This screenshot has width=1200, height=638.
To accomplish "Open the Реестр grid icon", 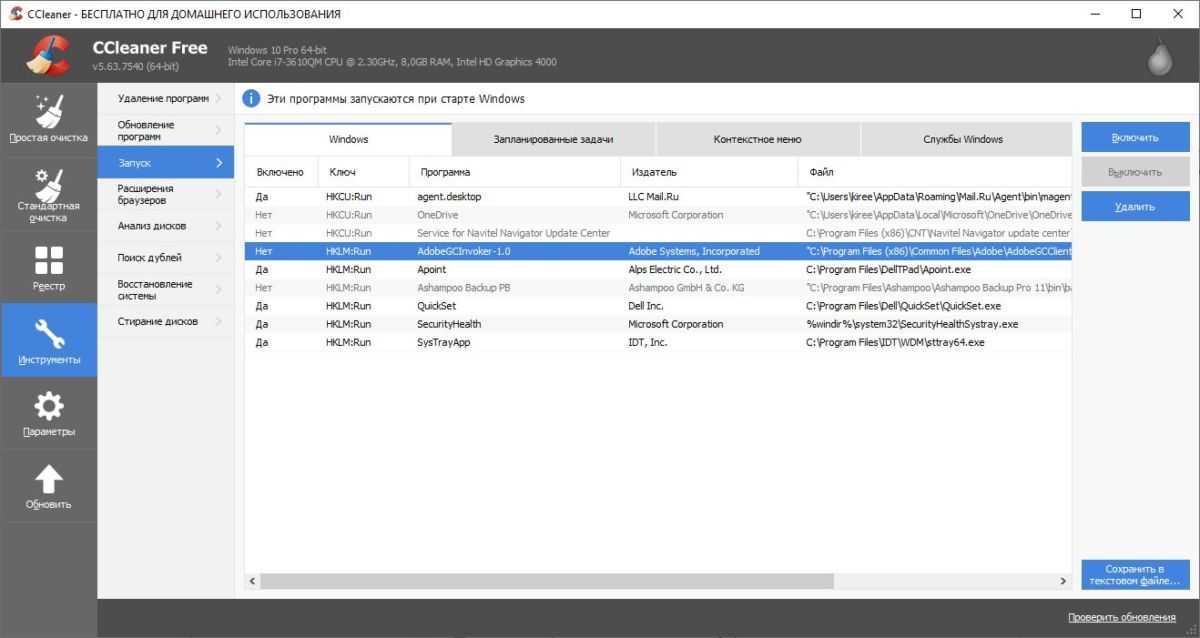I will point(48,260).
